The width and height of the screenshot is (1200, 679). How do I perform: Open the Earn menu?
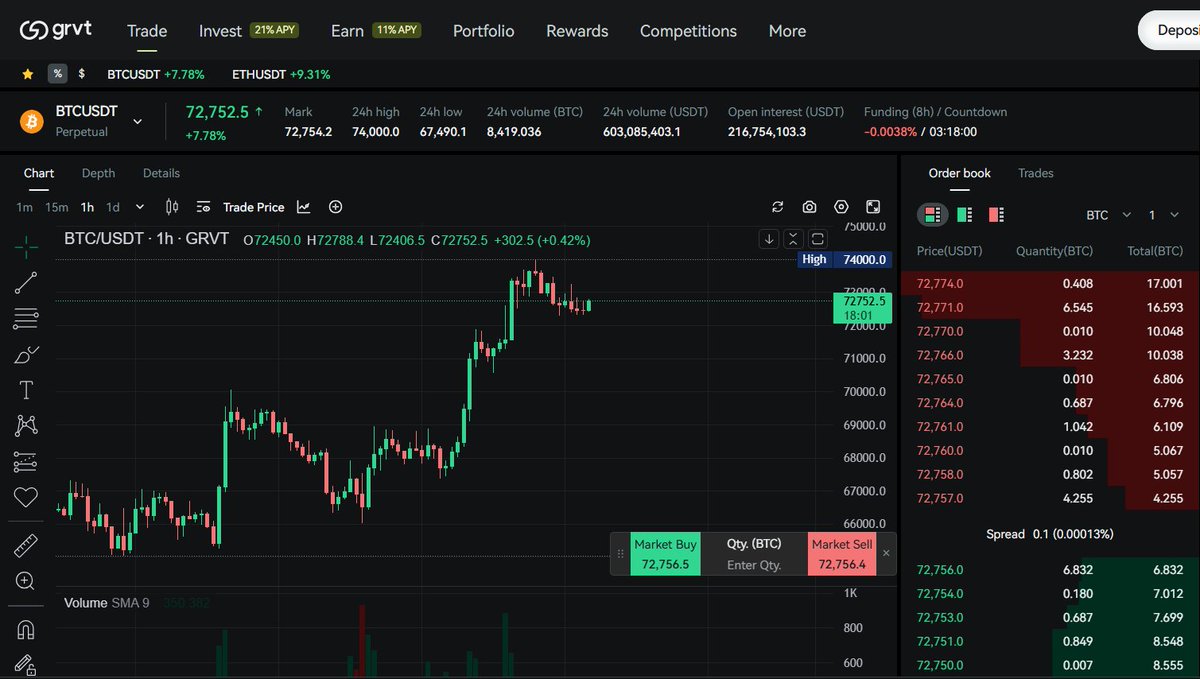point(376,31)
